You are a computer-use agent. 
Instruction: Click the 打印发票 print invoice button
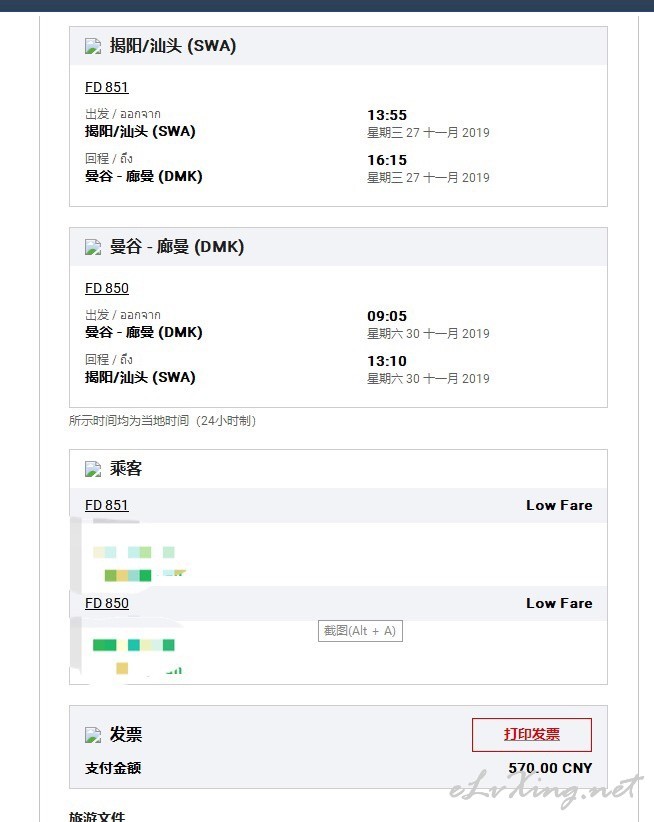point(532,734)
